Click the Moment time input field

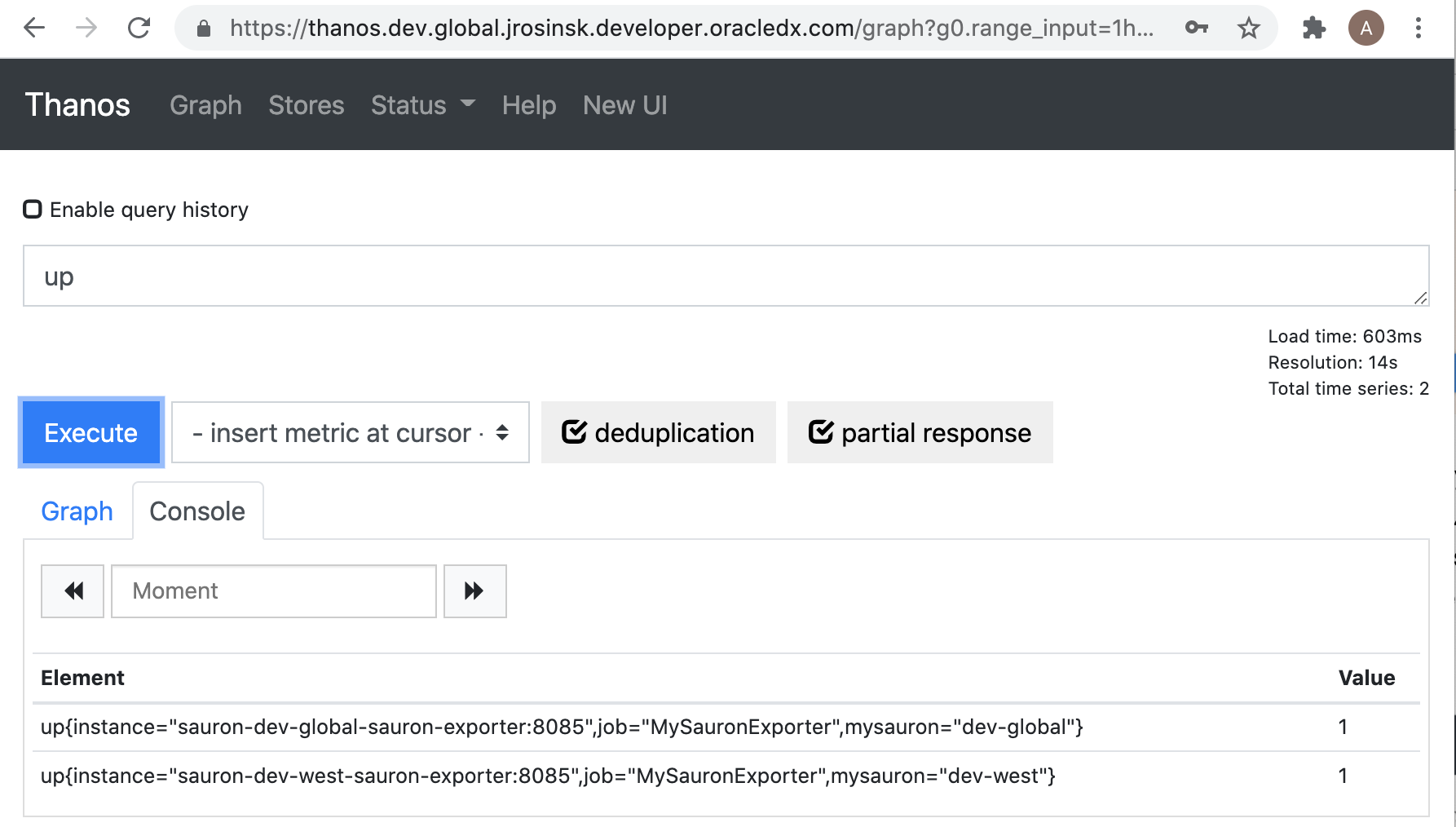273,591
